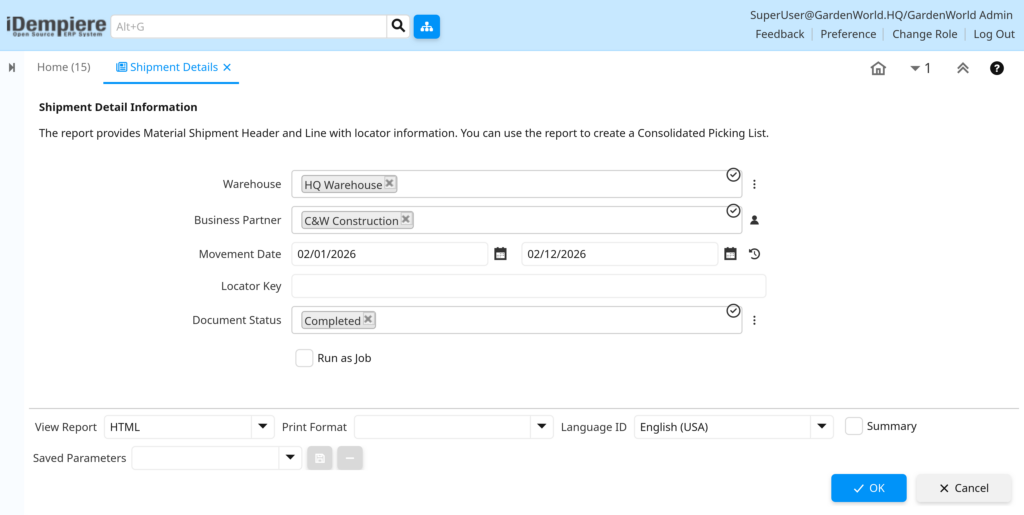
Task: Click inside the Document Status selection box
Action: point(517,320)
